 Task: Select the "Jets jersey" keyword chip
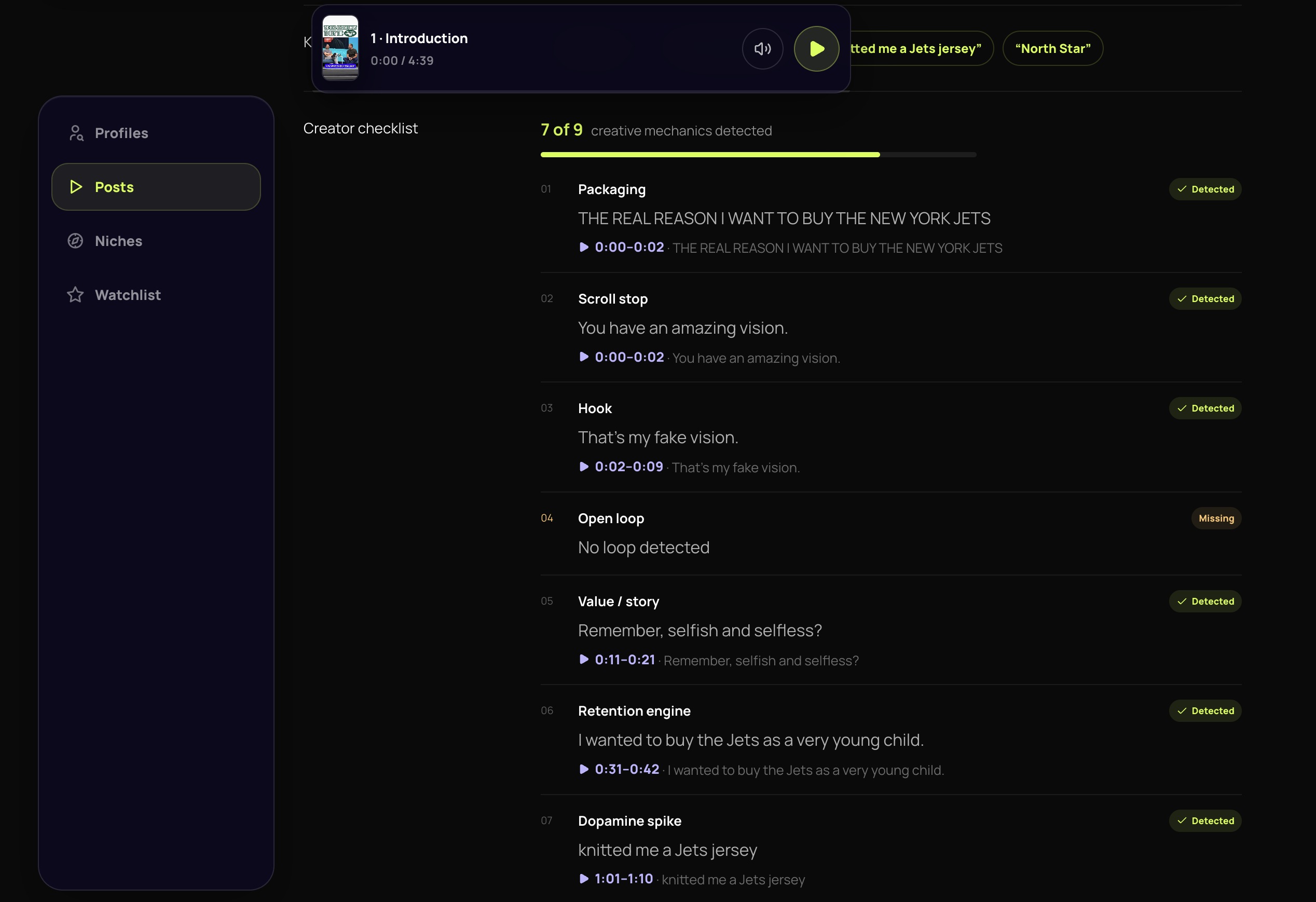coord(921,48)
